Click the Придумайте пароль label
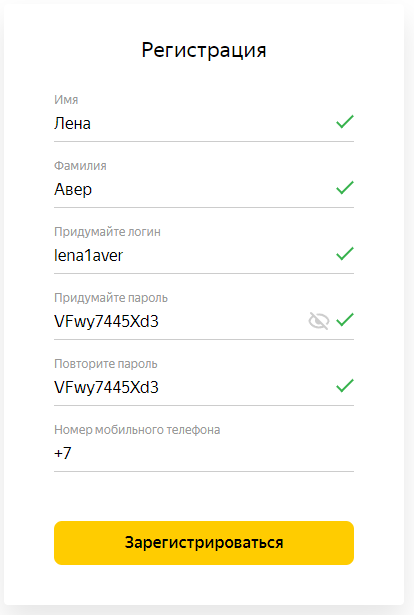The height and width of the screenshot is (615, 414). (x=111, y=298)
